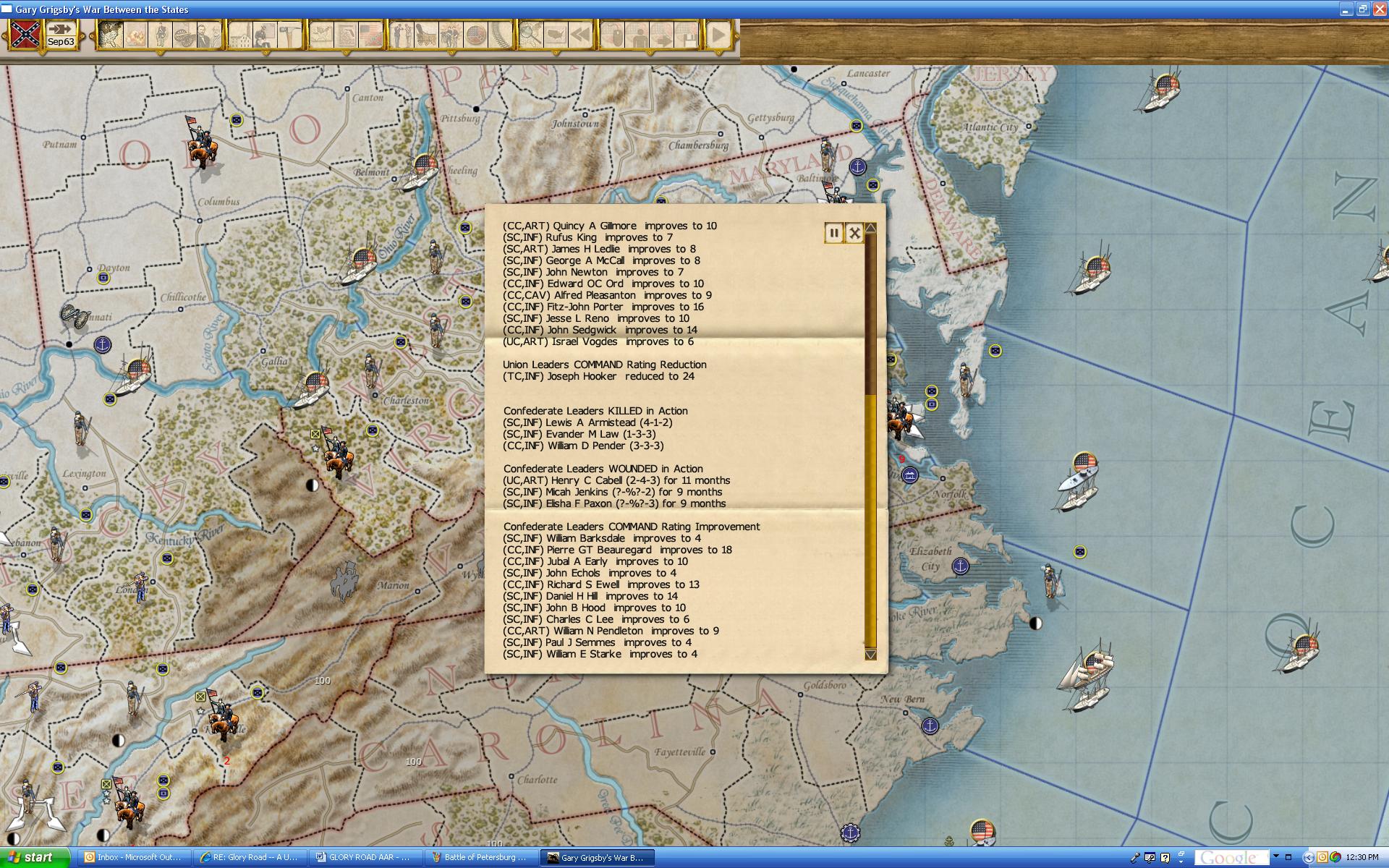Select the cannon artillery toolbar icon
Viewport: 1389px width, 868px height.
click(x=184, y=35)
